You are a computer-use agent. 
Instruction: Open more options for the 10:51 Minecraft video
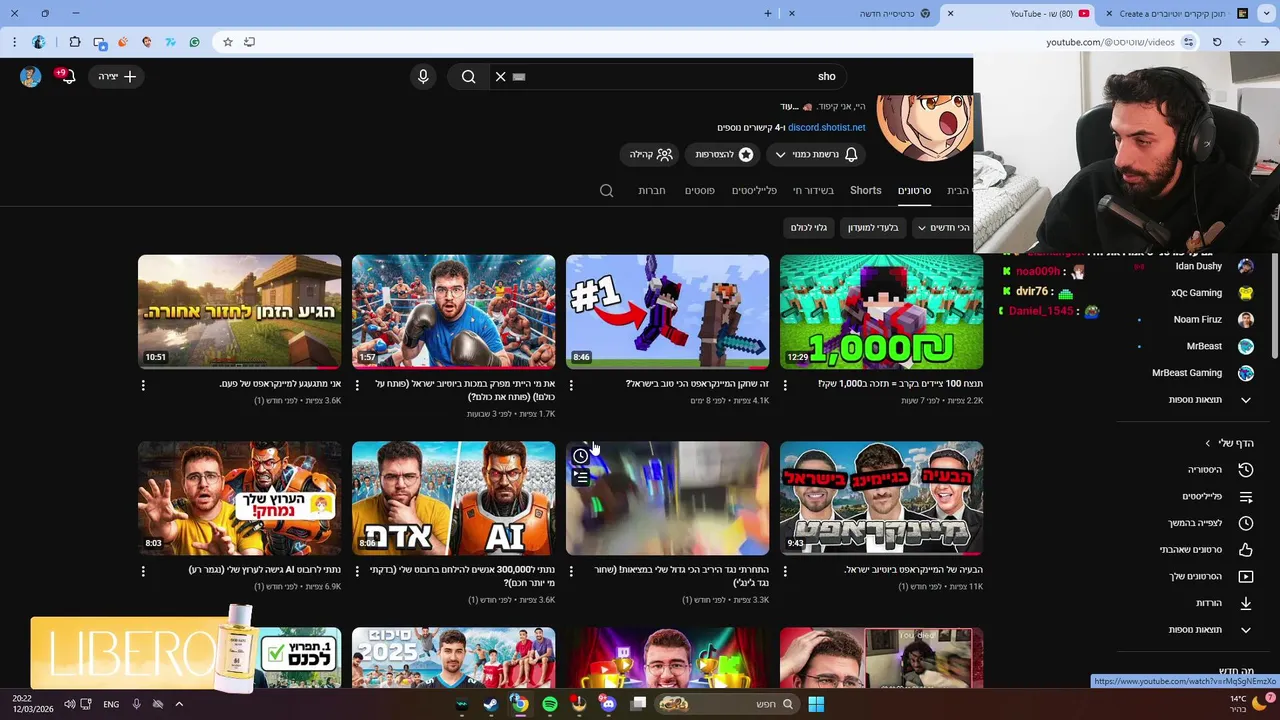click(x=143, y=385)
